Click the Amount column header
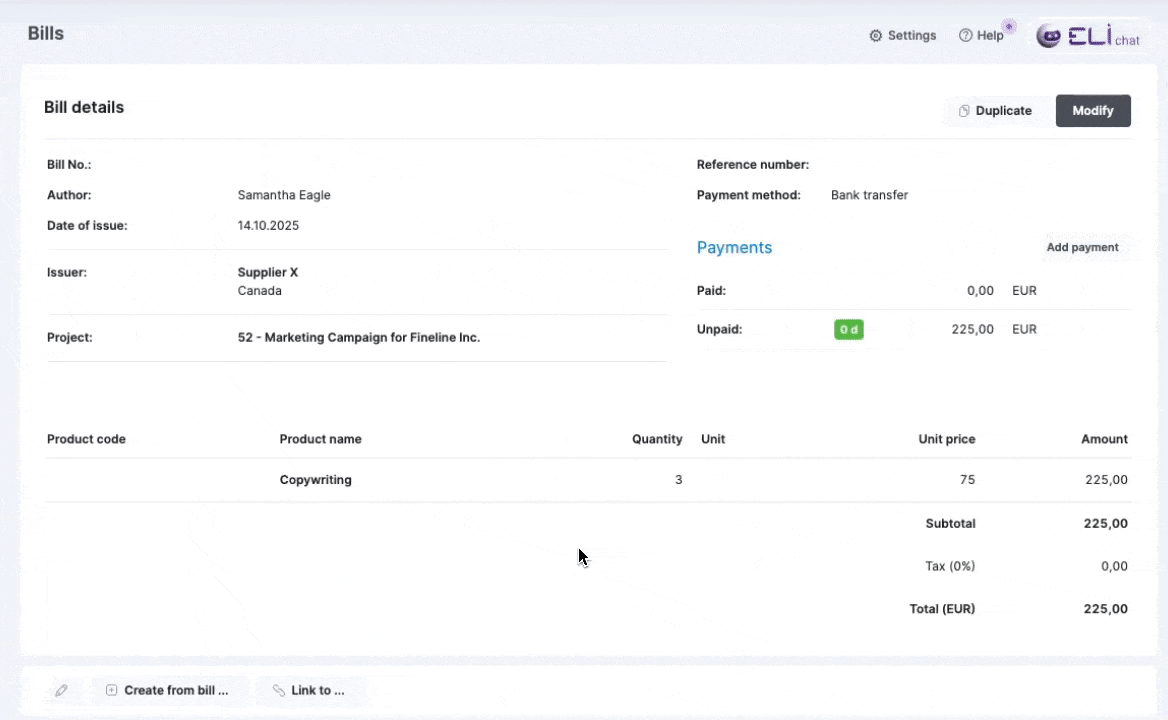The width and height of the screenshot is (1168, 720). click(1104, 439)
